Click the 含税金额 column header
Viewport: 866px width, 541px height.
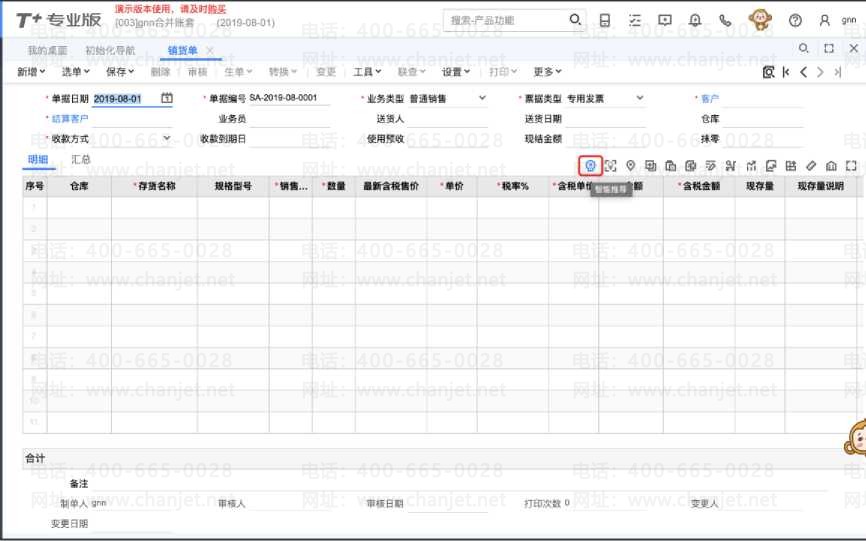699,186
